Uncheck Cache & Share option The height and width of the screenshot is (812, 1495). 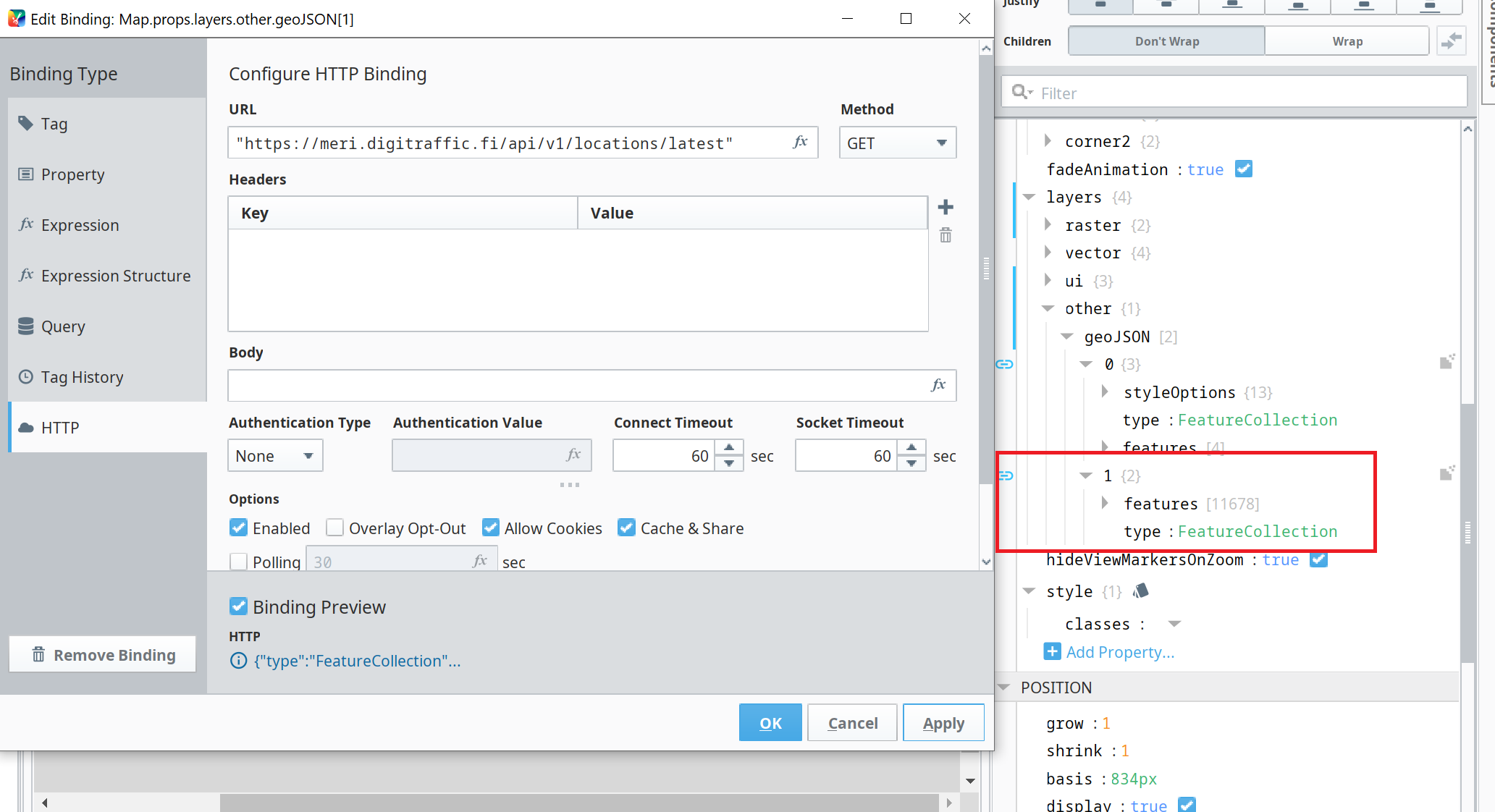626,528
